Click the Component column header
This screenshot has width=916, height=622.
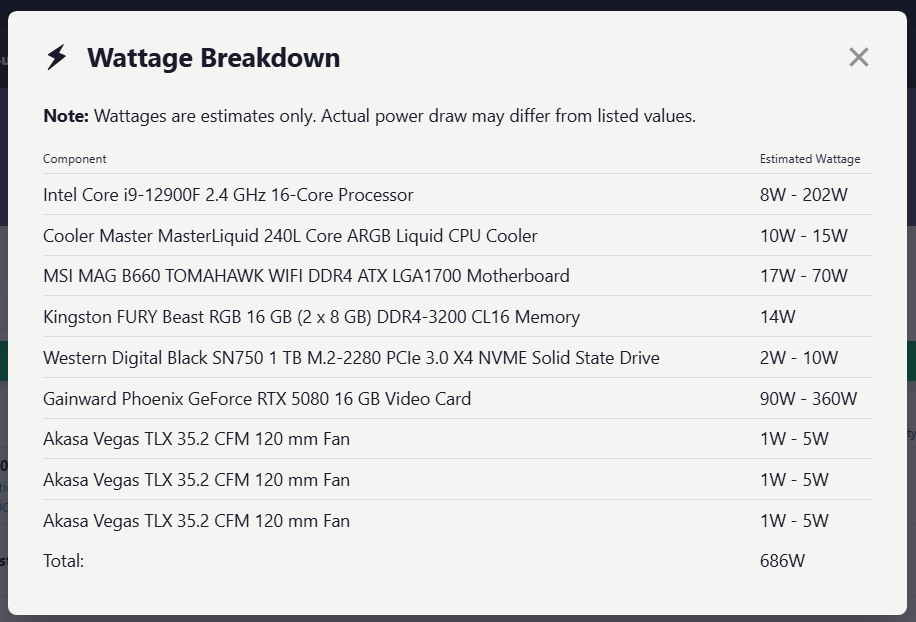coord(75,159)
